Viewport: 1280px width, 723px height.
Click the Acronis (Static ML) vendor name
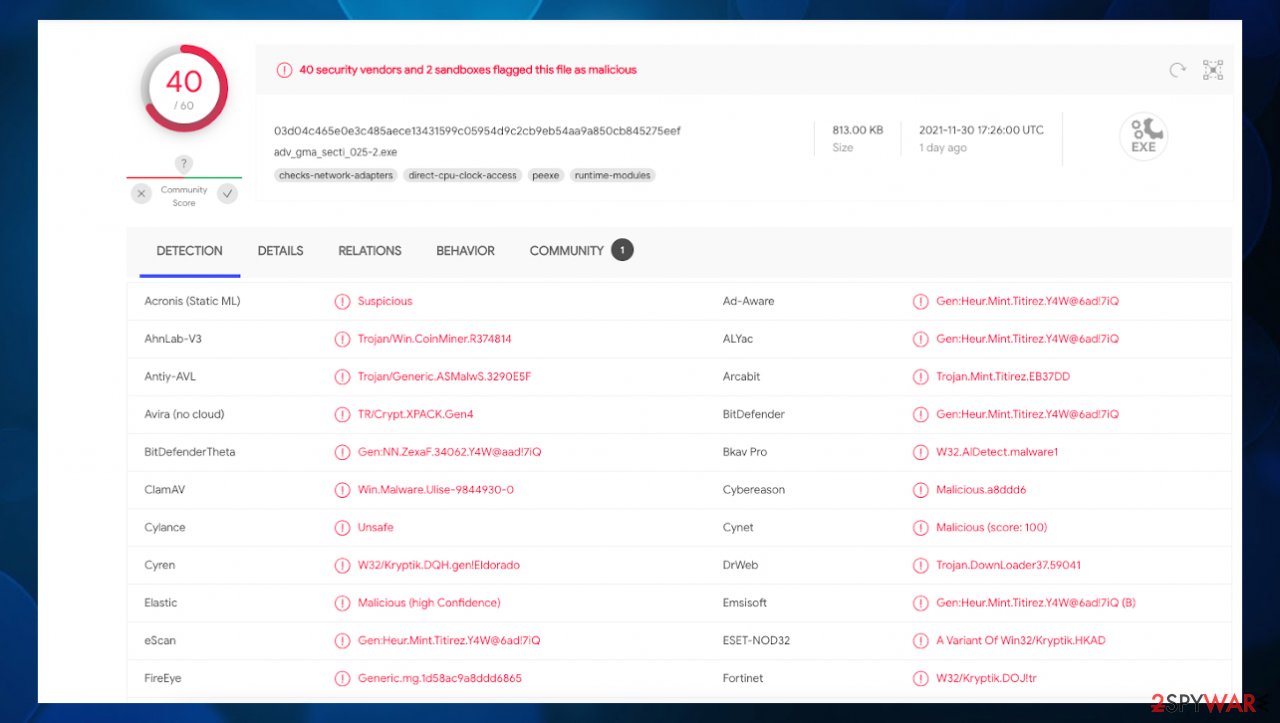click(x=192, y=301)
